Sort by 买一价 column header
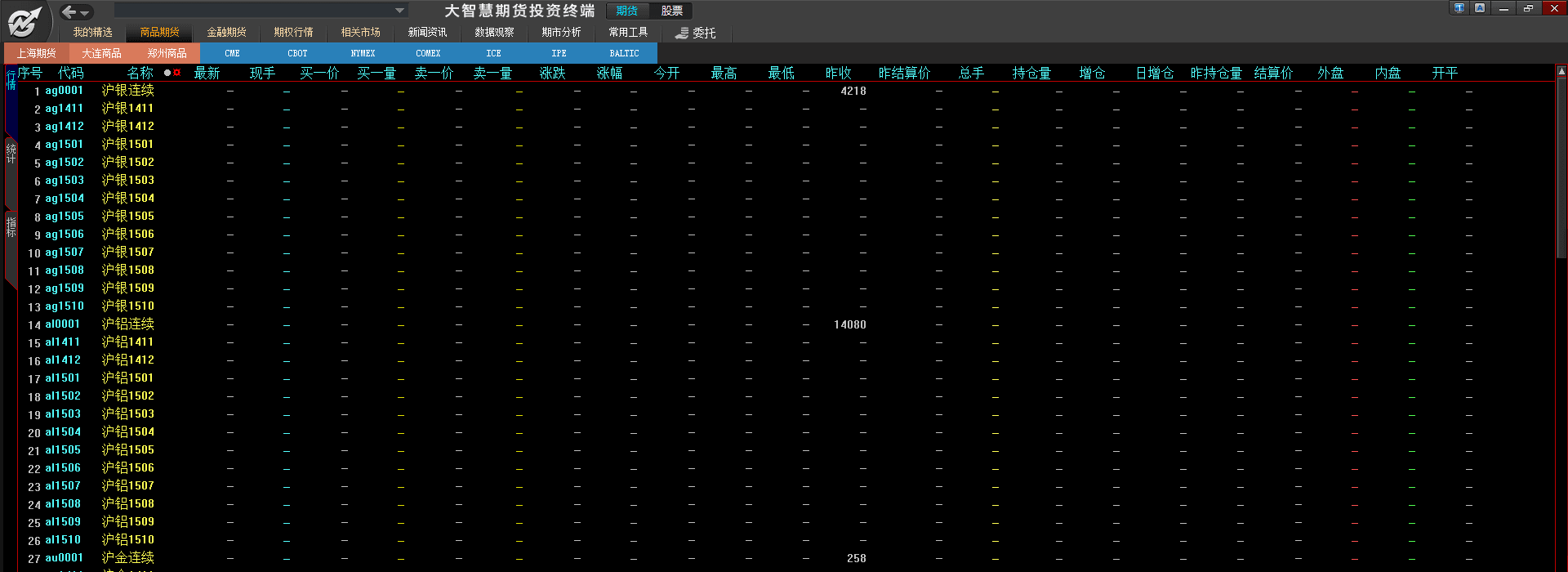This screenshot has height=572, width=1568. 319,73
